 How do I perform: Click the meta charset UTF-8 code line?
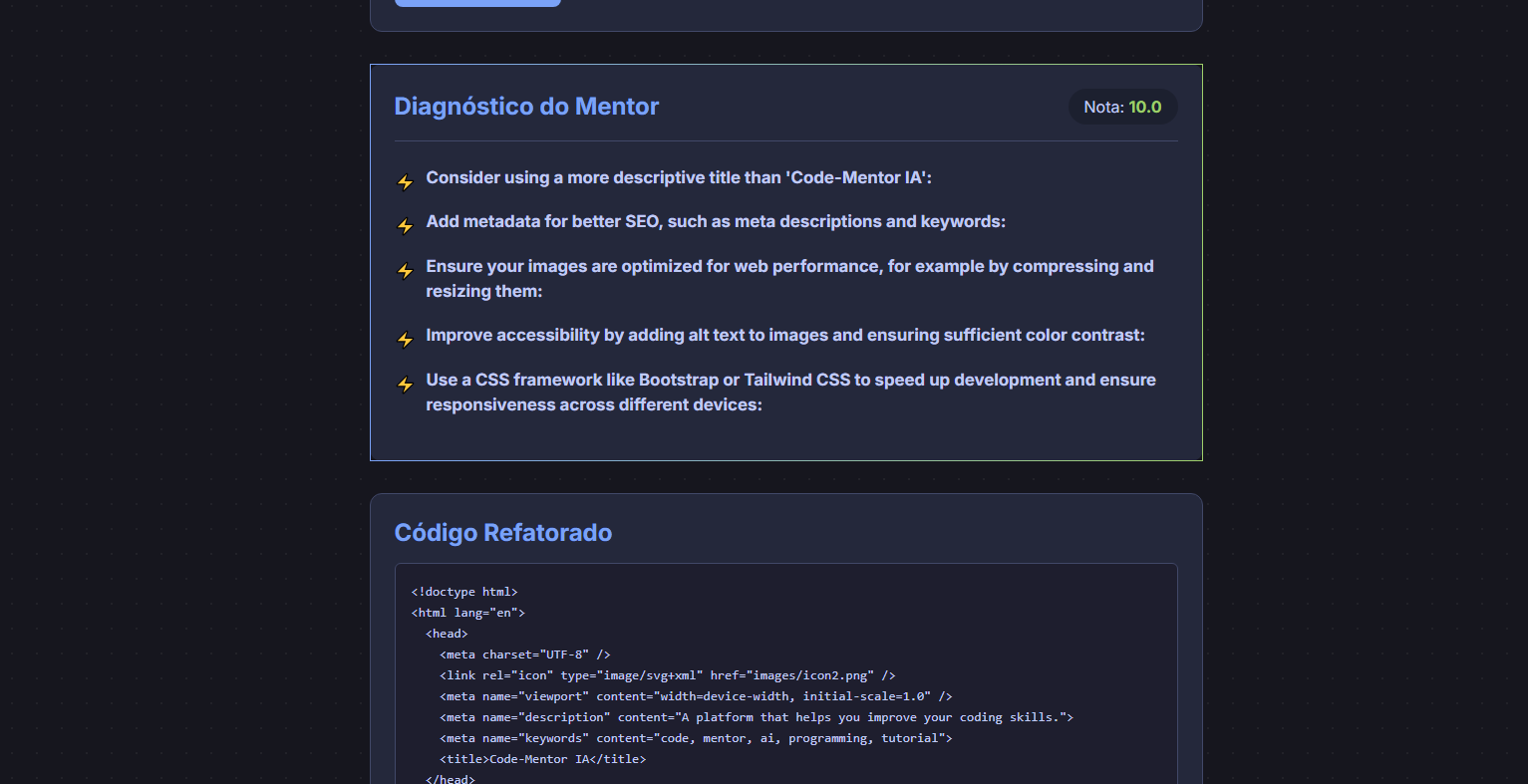pos(524,654)
